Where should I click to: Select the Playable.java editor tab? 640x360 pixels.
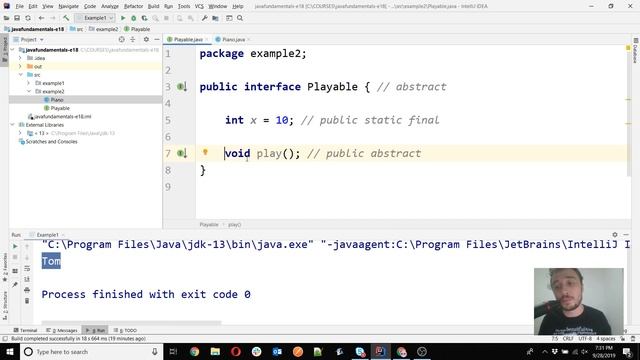[188, 40]
